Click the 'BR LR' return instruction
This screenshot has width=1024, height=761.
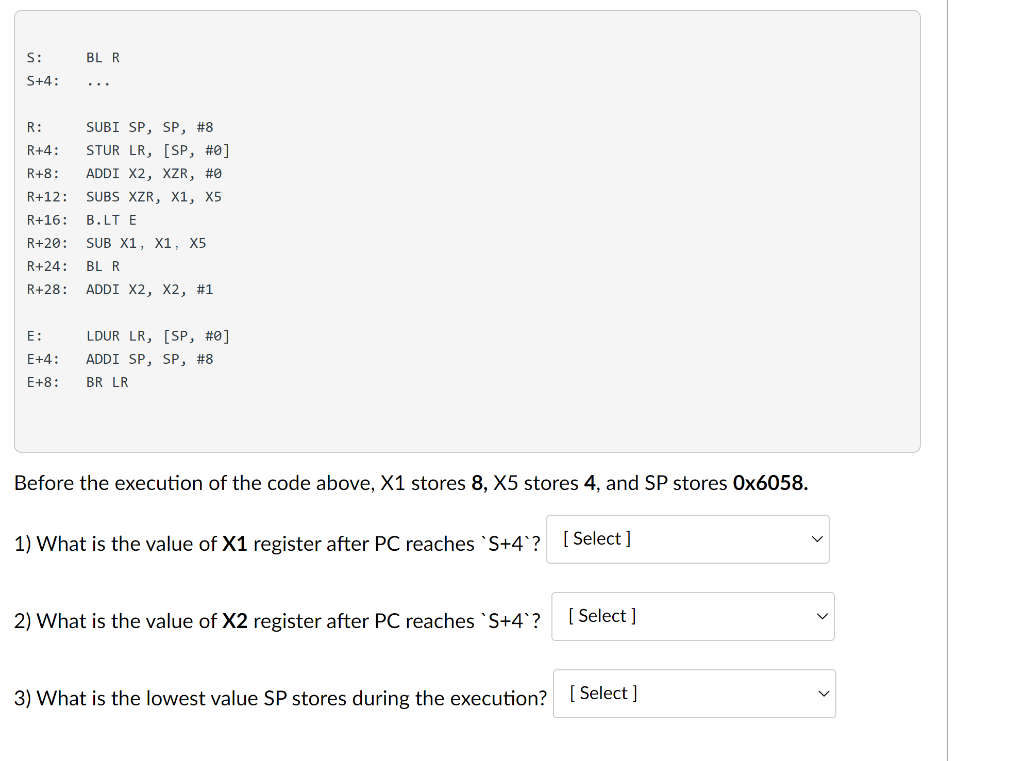point(107,382)
